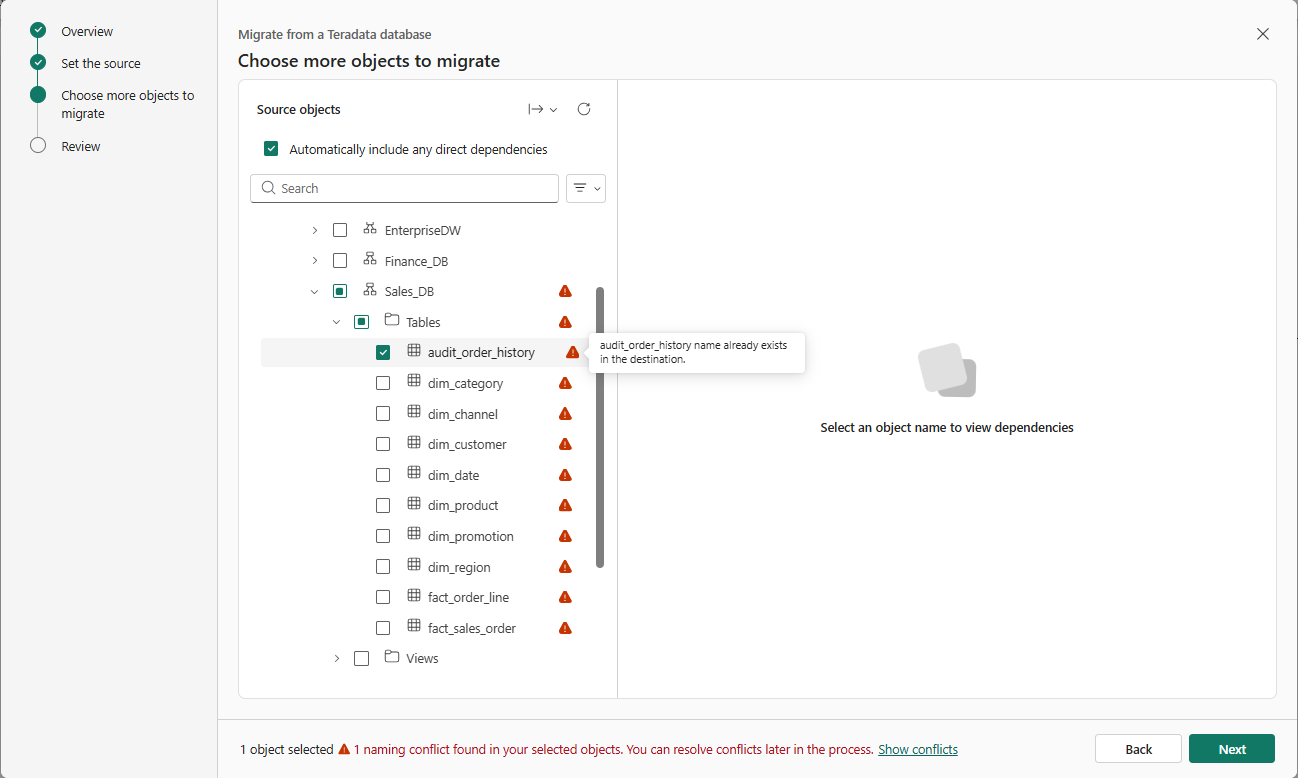The image size is (1298, 778).
Task: Check the dim_product checkbox
Action: tap(383, 505)
